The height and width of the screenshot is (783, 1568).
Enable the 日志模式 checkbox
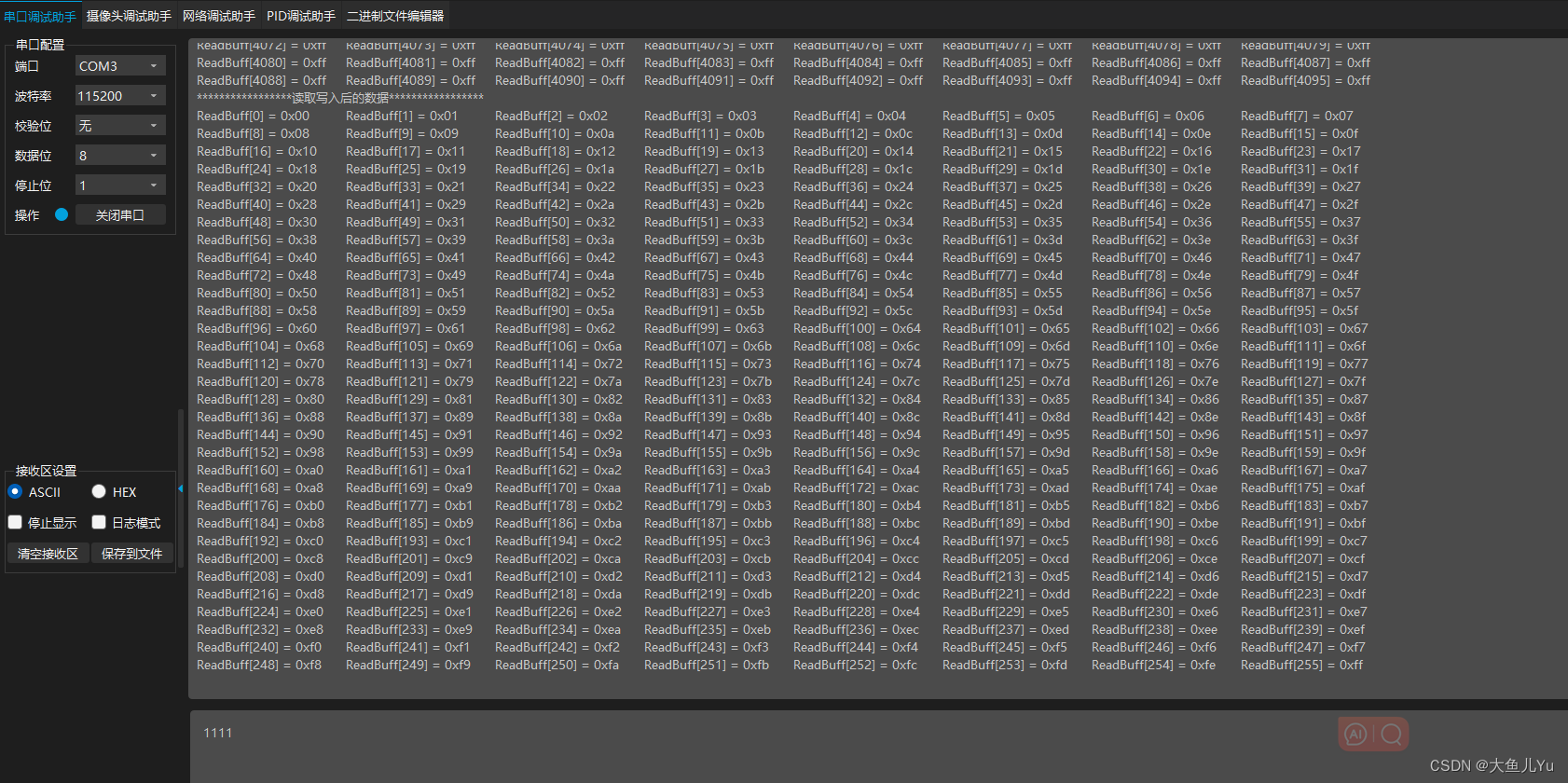(99, 522)
